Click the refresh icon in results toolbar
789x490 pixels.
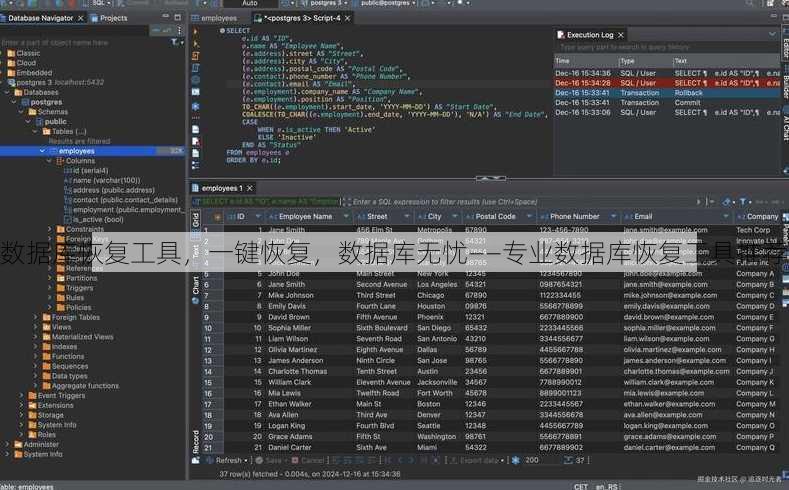click(210, 460)
